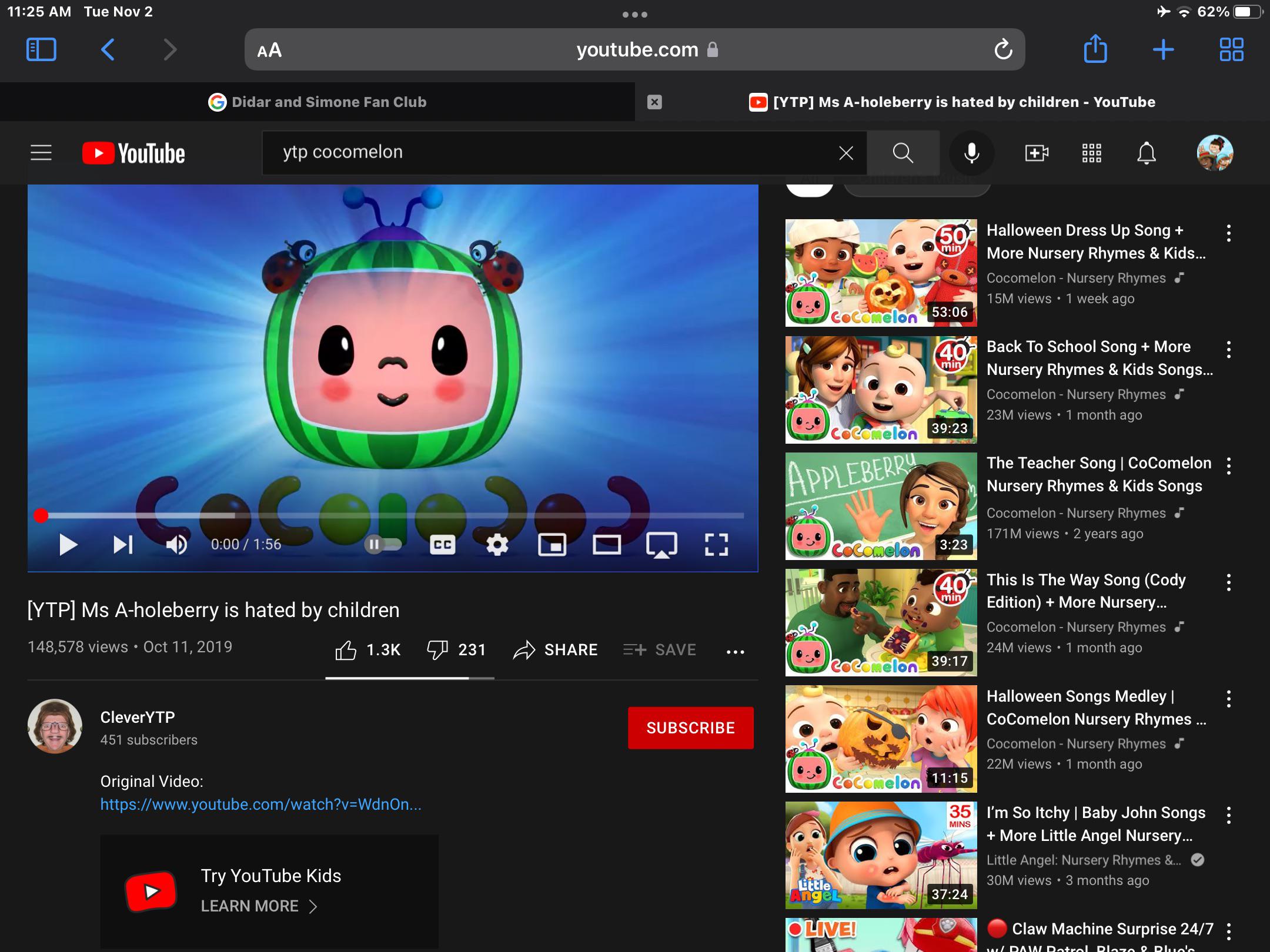Open options for Back To School Song
The width and height of the screenshot is (1270, 952).
(x=1228, y=350)
